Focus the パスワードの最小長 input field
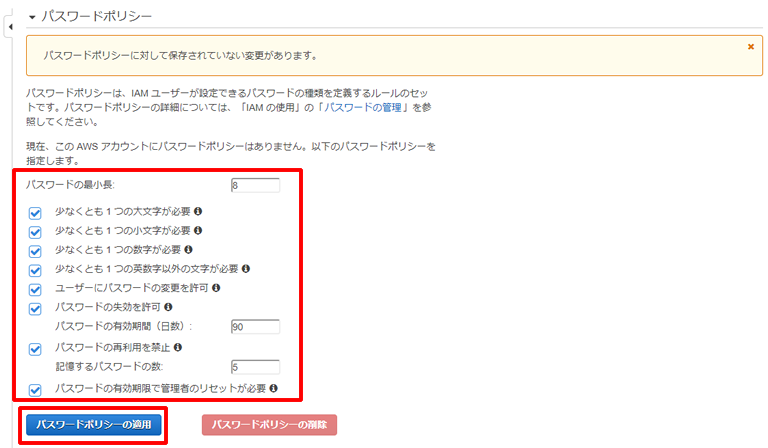The image size is (768, 448). pos(255,185)
